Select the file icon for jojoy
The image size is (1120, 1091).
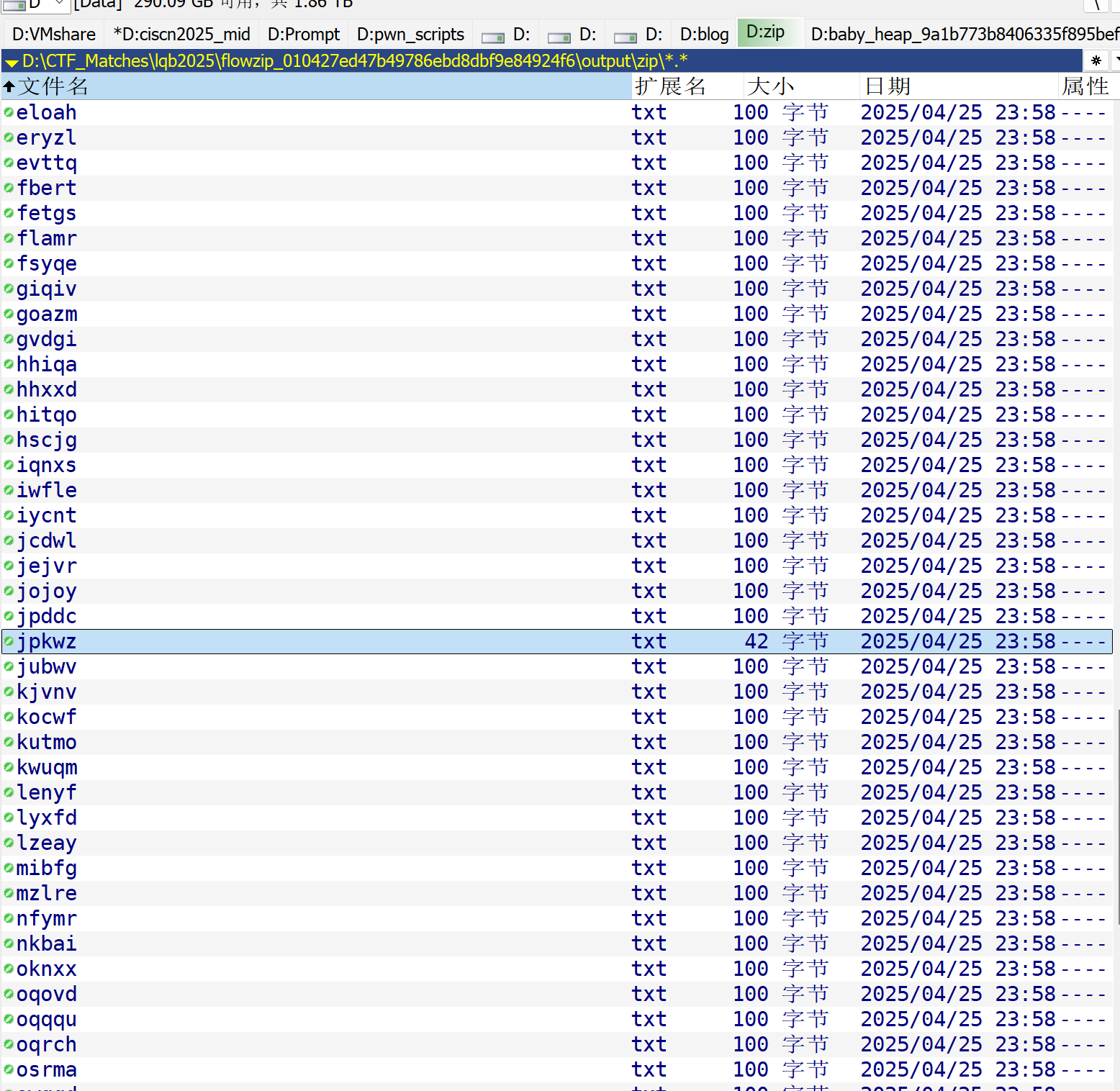(9, 591)
